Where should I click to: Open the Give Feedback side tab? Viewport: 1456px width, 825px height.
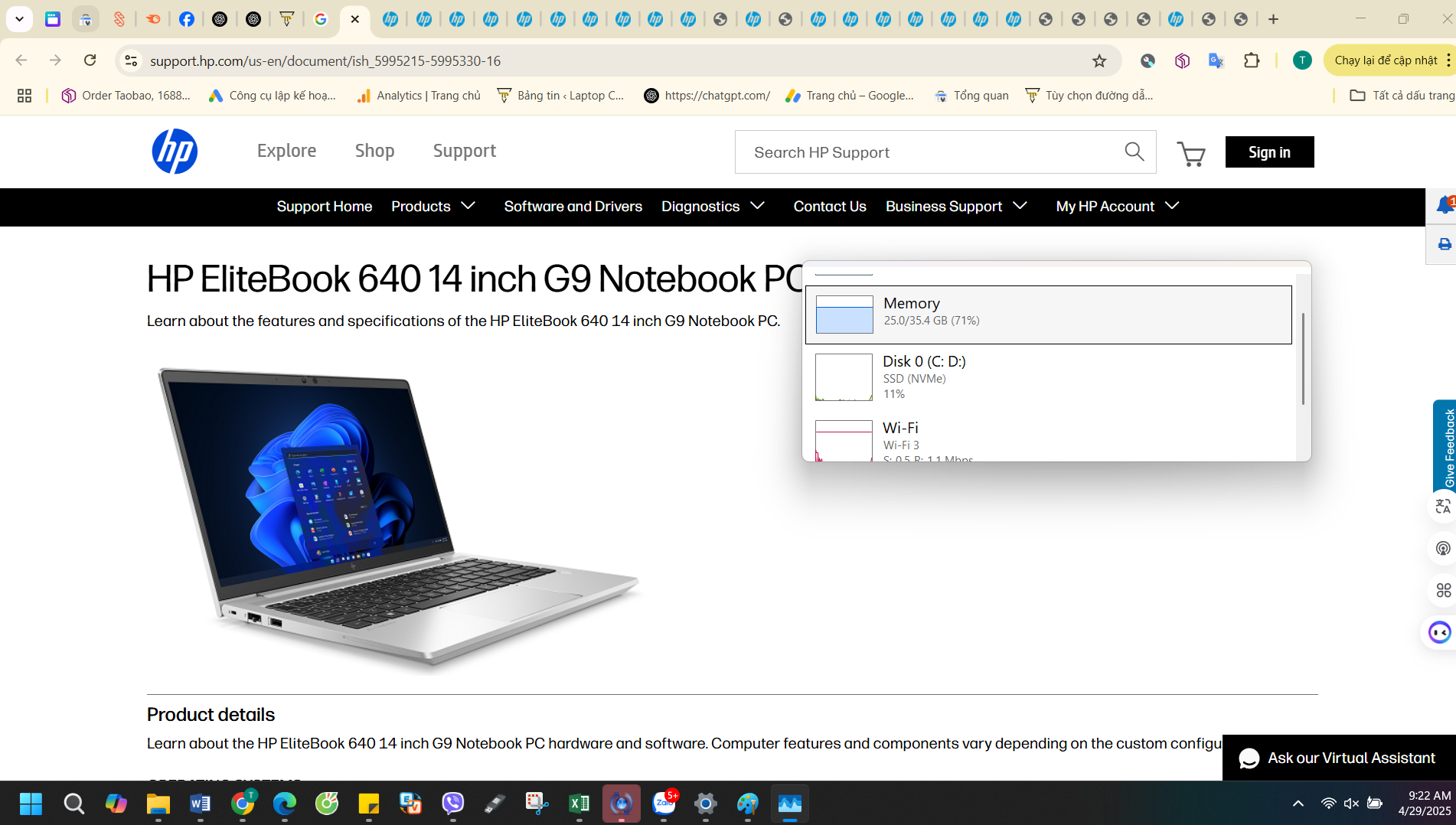pos(1445,446)
